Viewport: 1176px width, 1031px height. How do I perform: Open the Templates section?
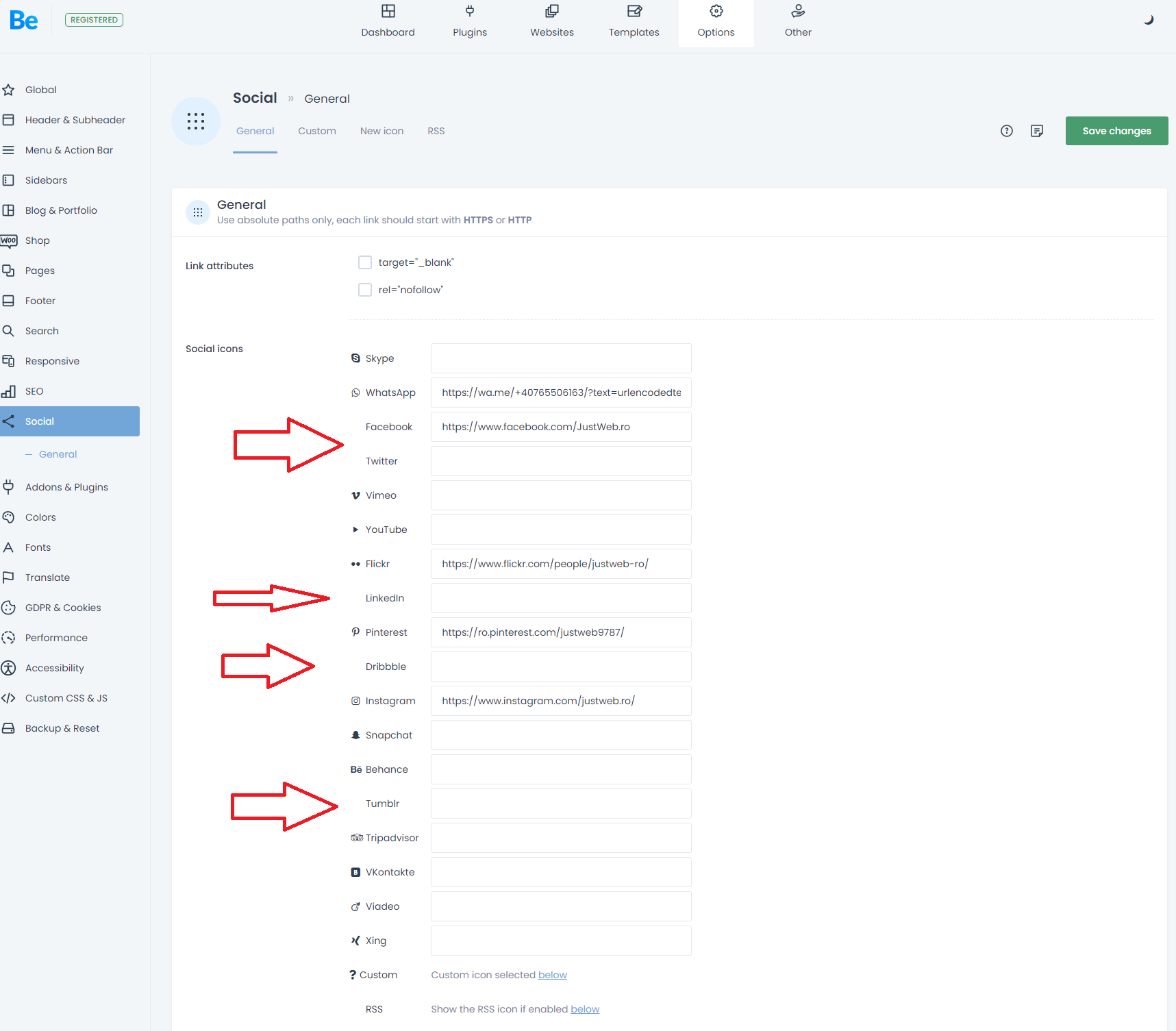click(634, 21)
